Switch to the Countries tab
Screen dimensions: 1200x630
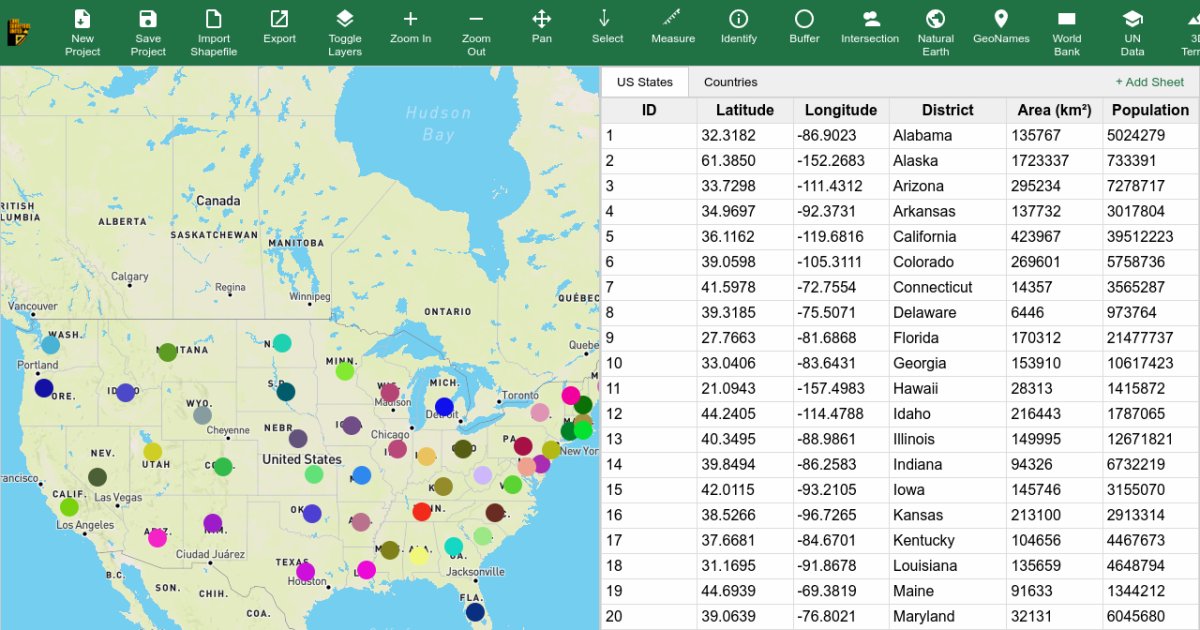pos(730,82)
